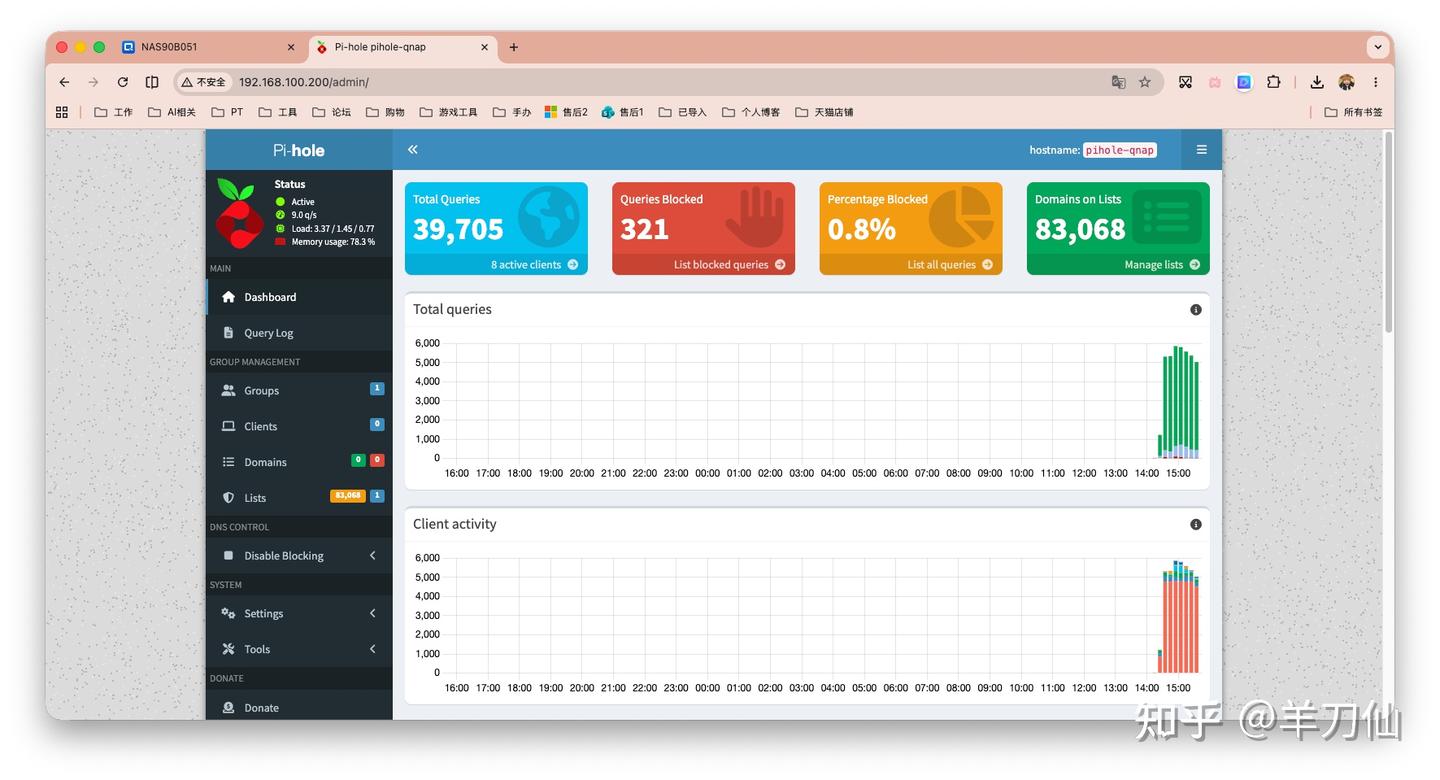The height and width of the screenshot is (780, 1440).
Task: Go to Groups management page
Action: 299,391
